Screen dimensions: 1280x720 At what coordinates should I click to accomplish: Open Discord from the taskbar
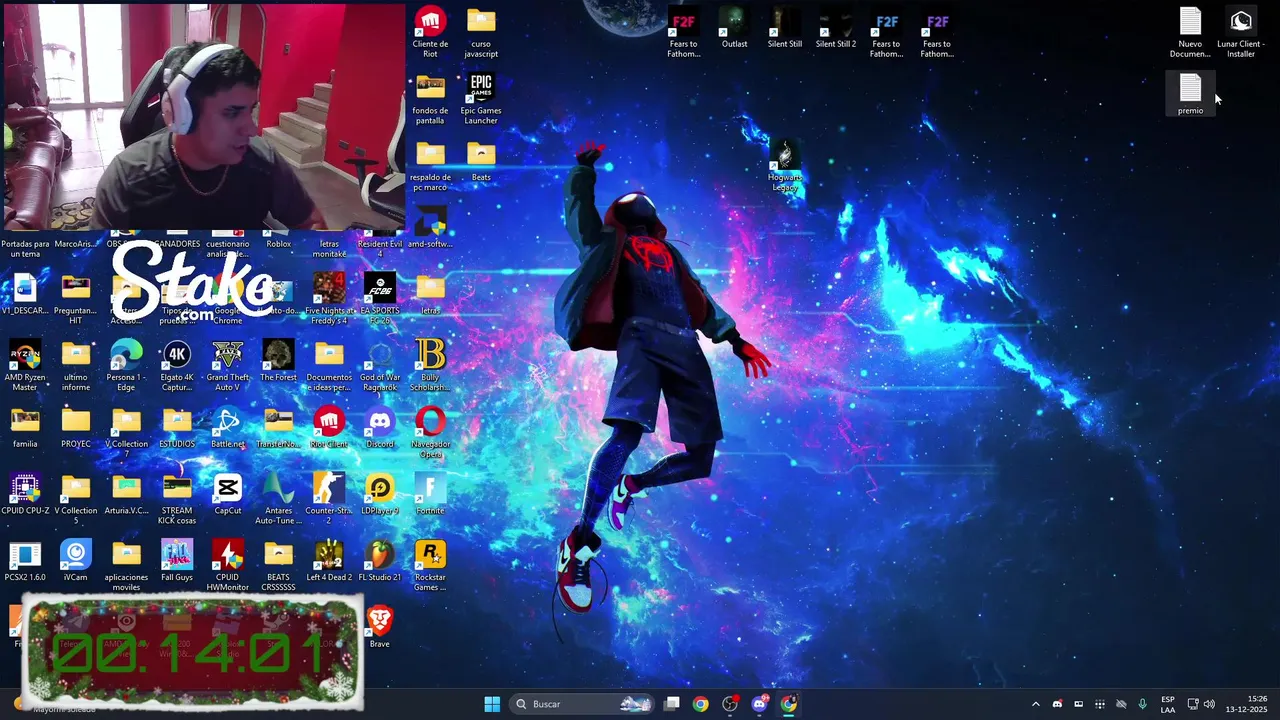[760, 704]
